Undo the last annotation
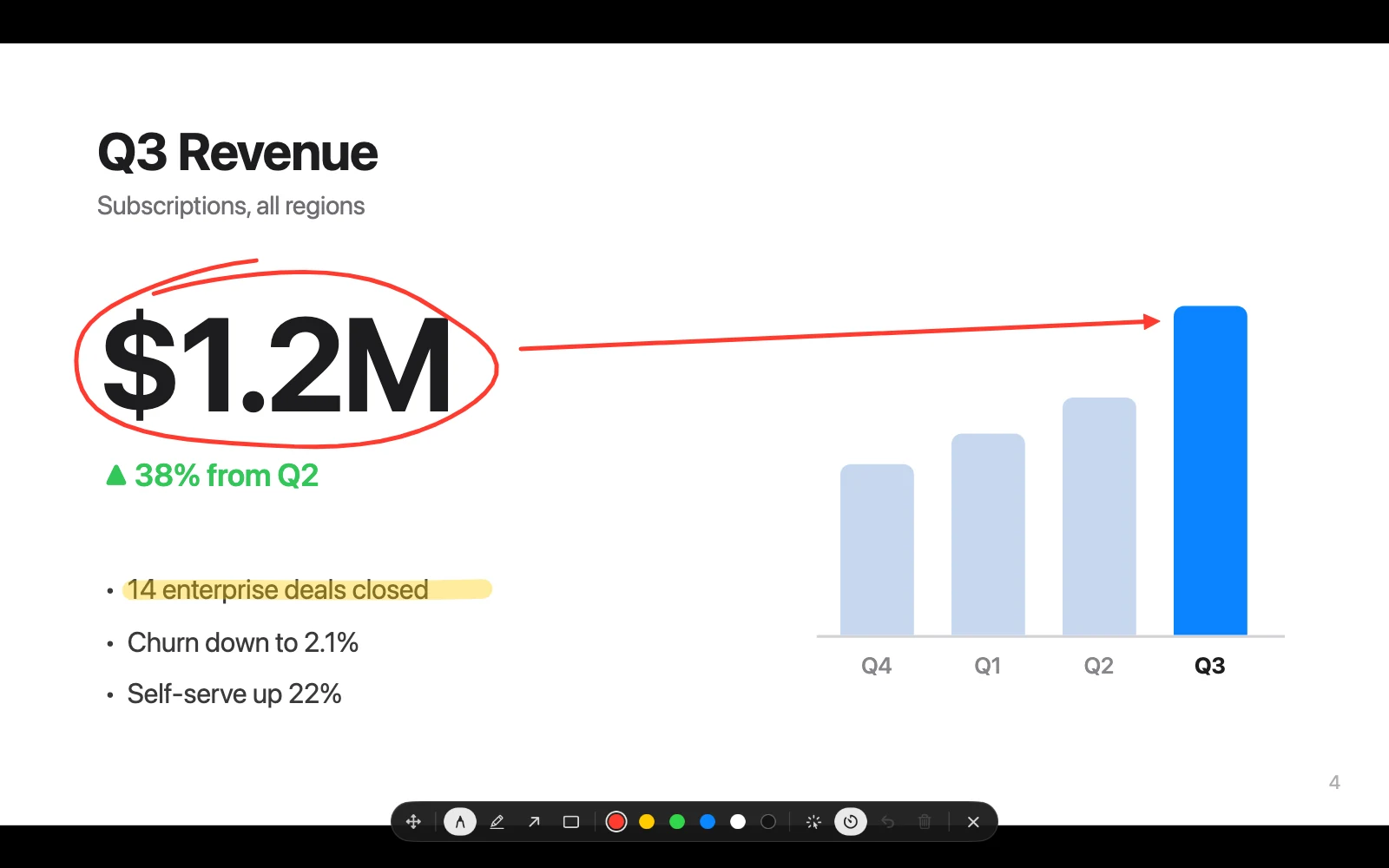1389x868 pixels. 888,822
